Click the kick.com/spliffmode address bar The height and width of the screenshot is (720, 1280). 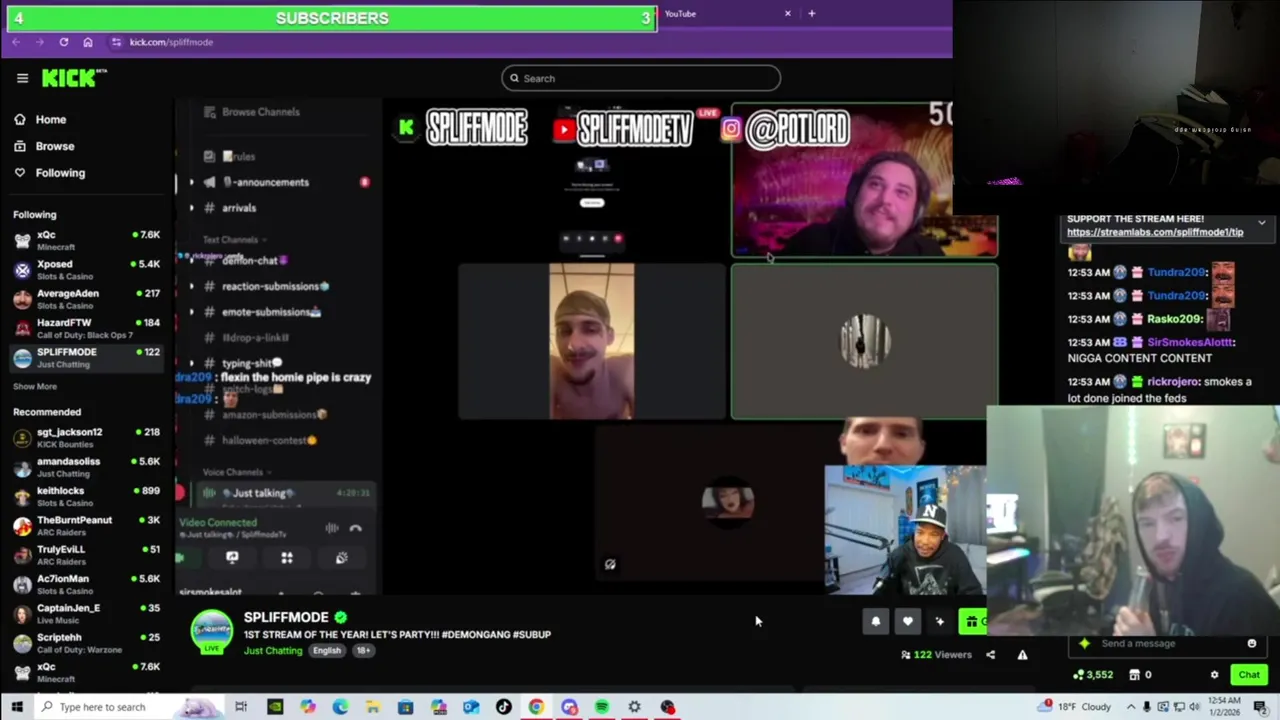pos(171,42)
